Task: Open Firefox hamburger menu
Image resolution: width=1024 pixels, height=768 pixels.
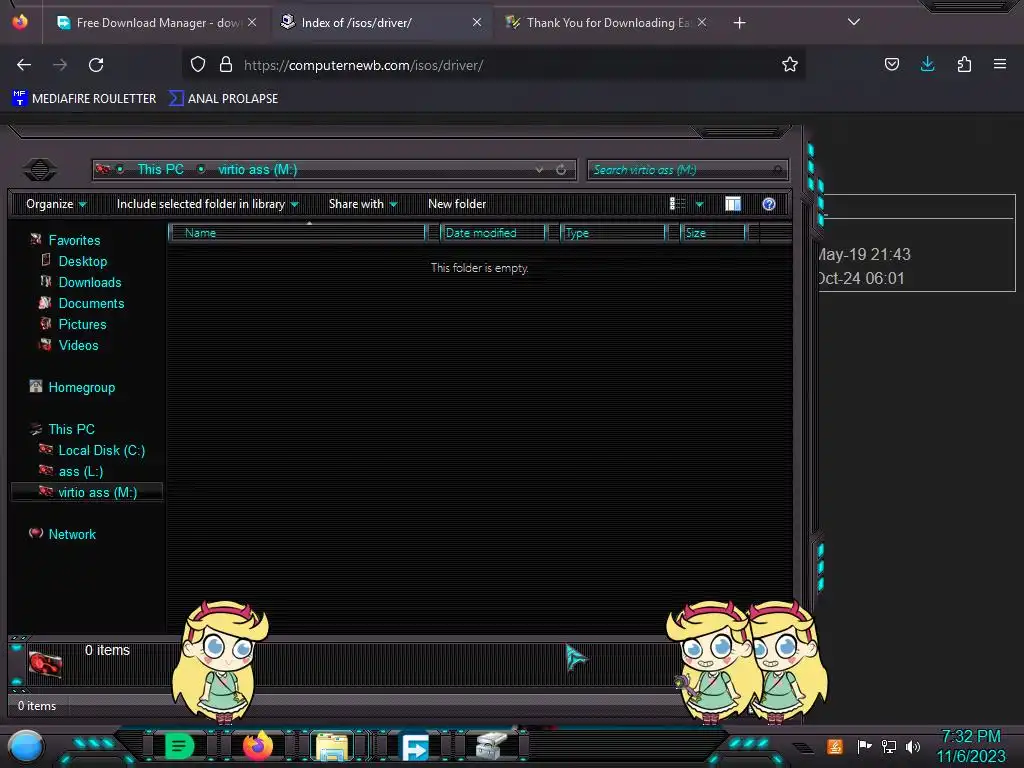Action: tap(999, 64)
